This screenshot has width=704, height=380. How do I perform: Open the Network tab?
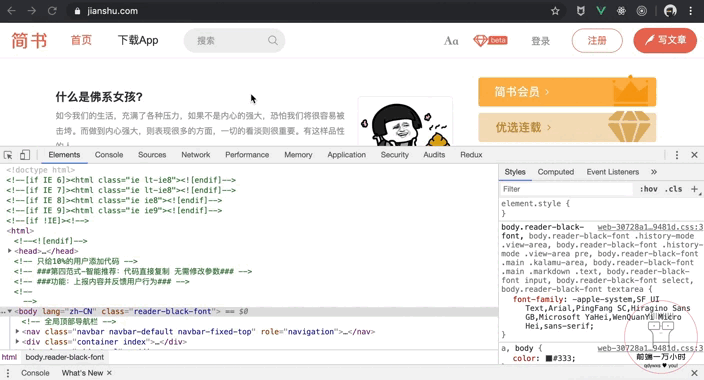click(196, 155)
